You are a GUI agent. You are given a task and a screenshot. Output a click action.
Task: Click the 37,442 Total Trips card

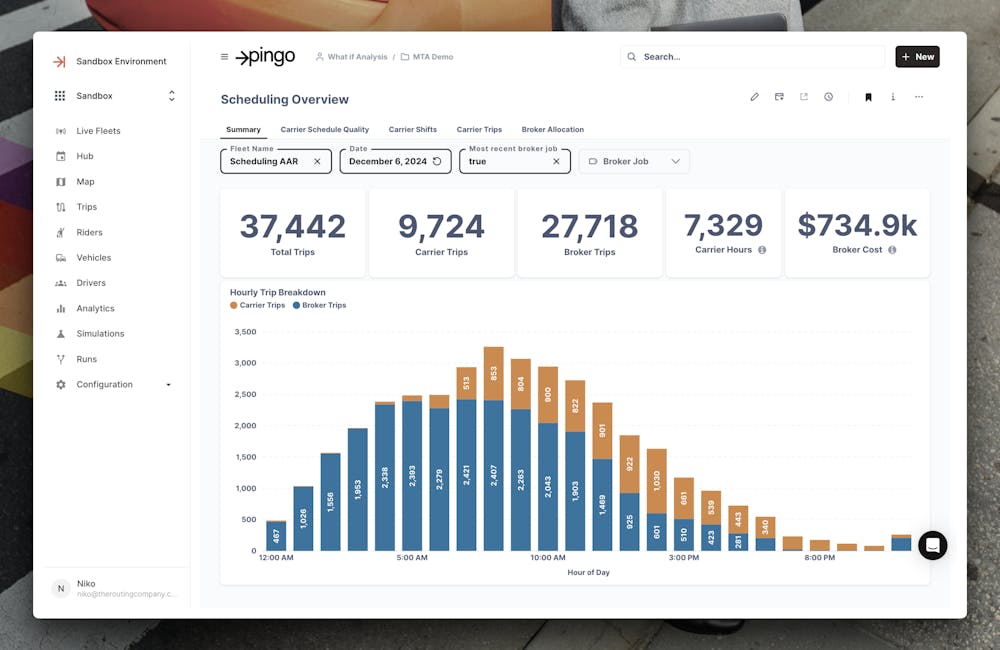pyautogui.click(x=293, y=233)
